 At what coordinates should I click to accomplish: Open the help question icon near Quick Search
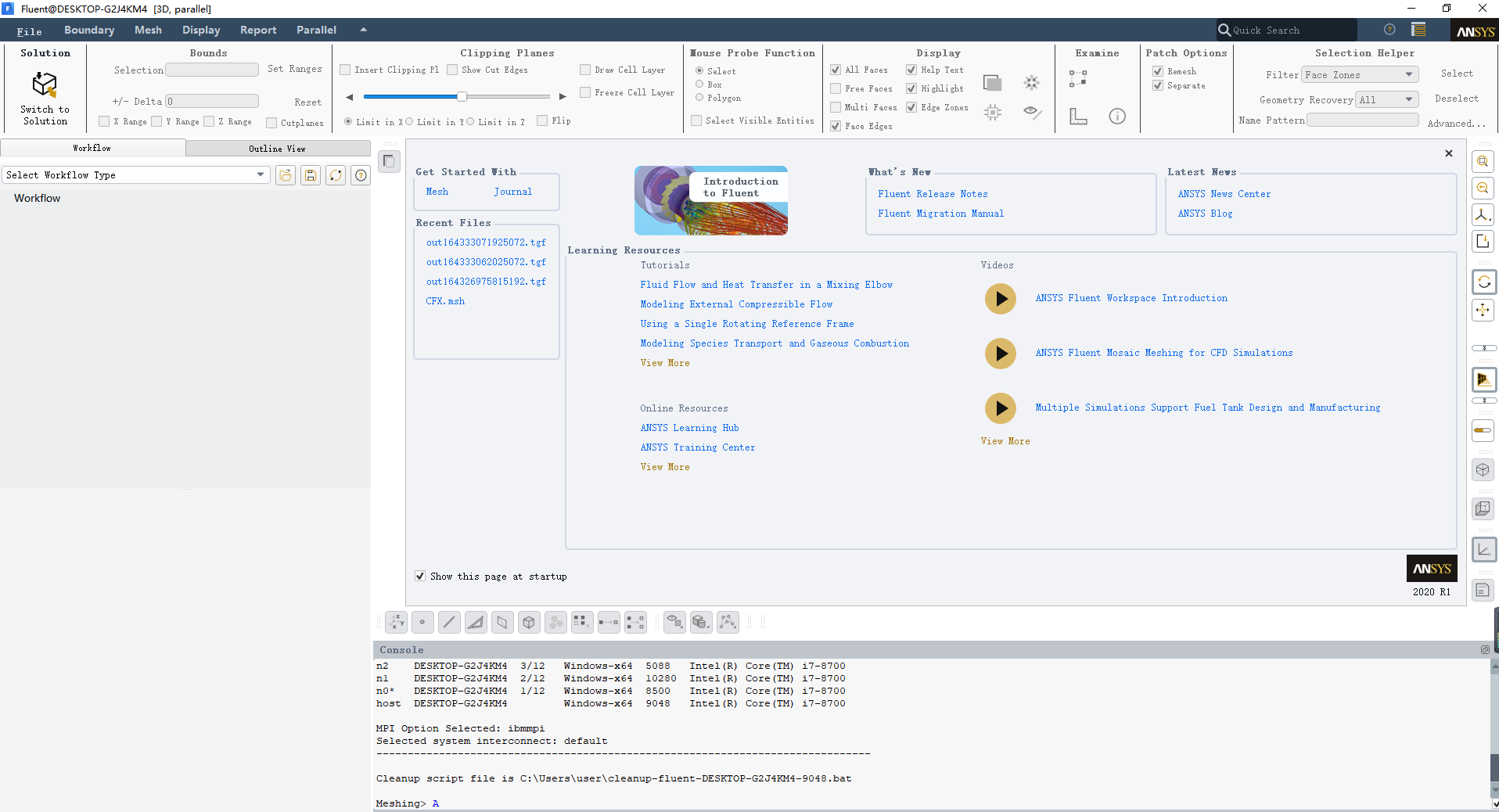pos(1389,30)
